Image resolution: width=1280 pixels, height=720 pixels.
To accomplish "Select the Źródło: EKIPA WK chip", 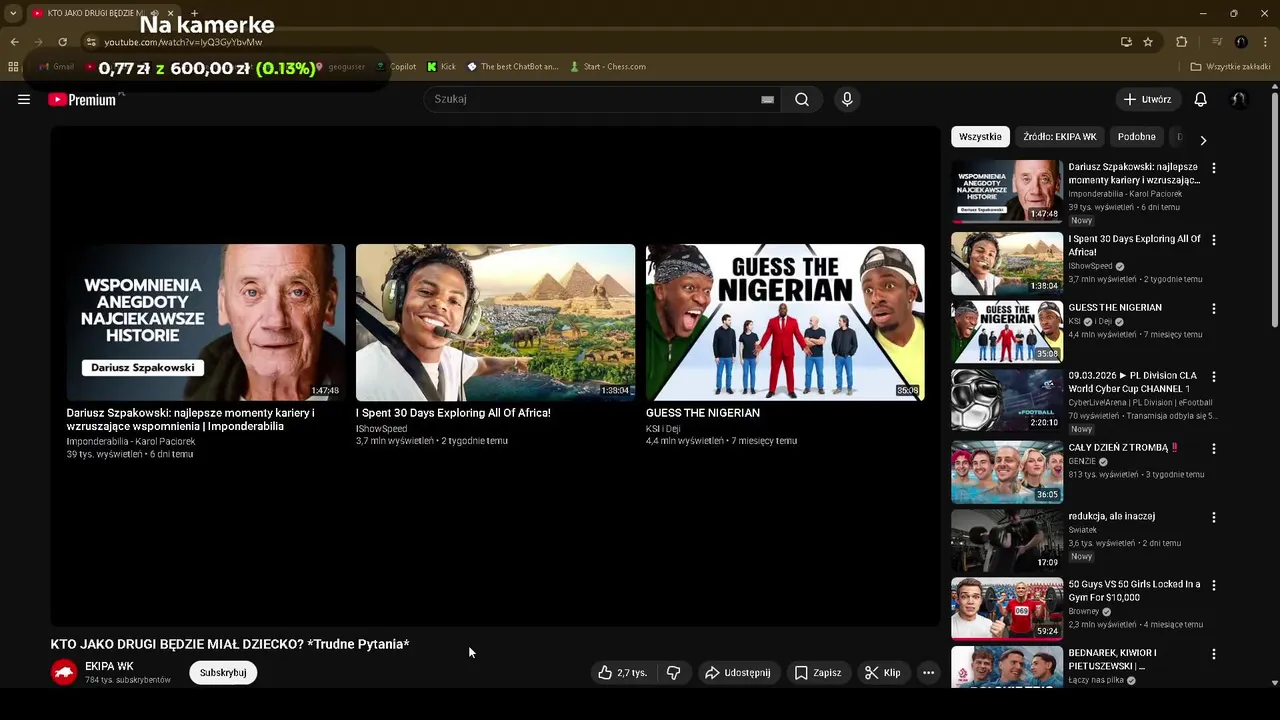I will (x=1060, y=137).
